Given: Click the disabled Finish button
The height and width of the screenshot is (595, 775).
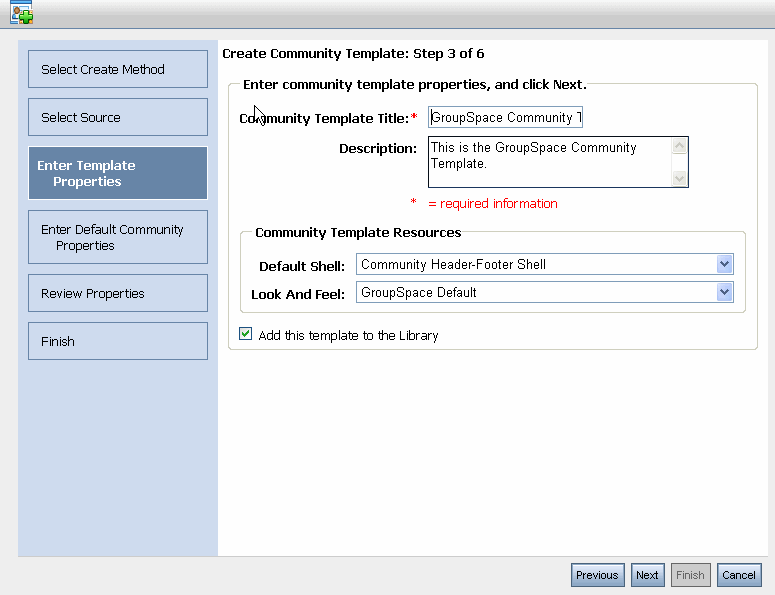Looking at the screenshot, I should tap(690, 575).
